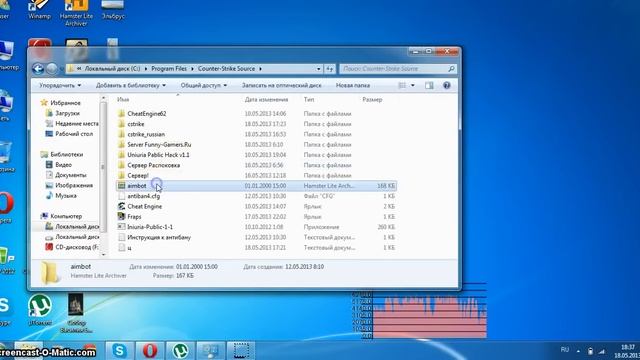Select Uniuria Pablic Hack v1.1 folder

click(x=158, y=155)
